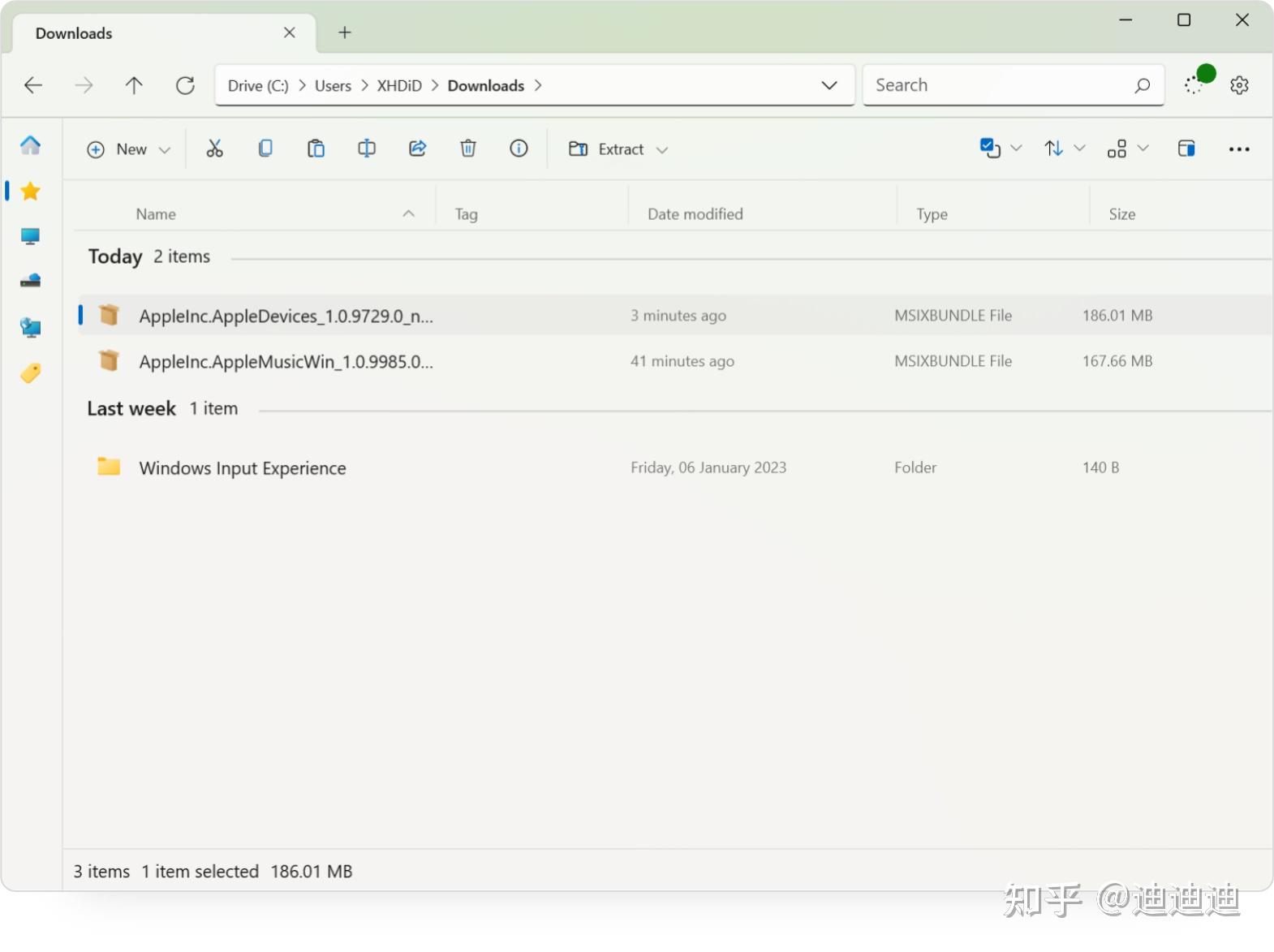Paste from clipboard icon

pos(316,149)
